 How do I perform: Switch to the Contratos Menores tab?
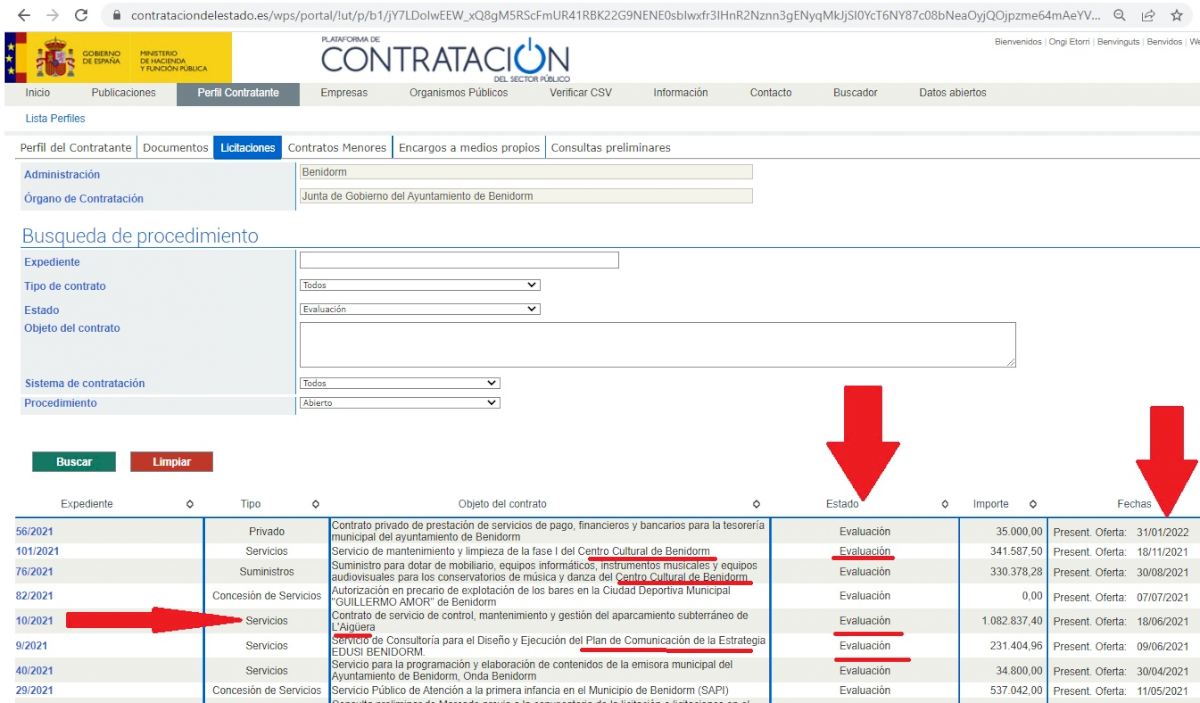336,148
